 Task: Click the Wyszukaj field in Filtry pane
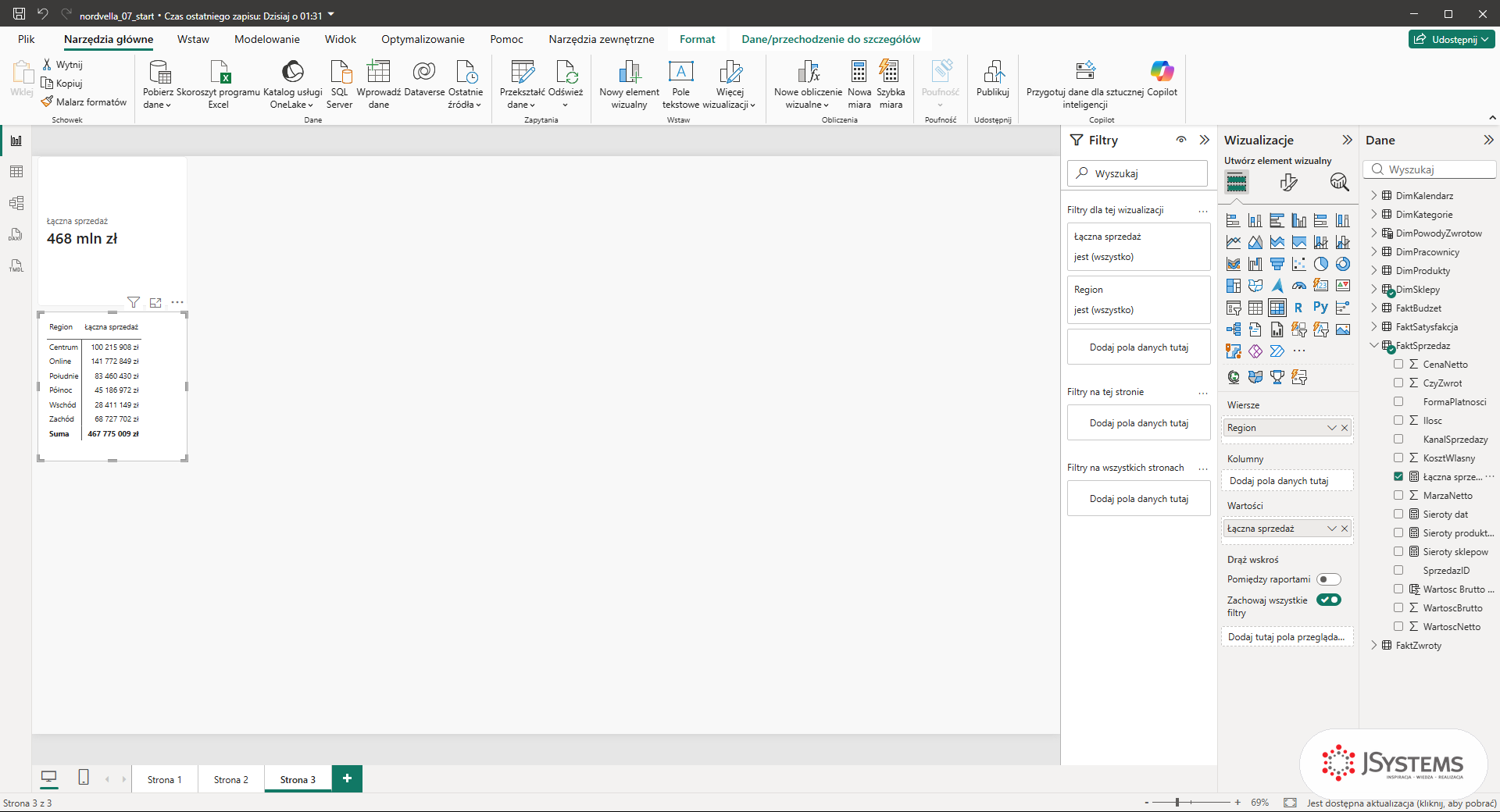coord(1137,173)
